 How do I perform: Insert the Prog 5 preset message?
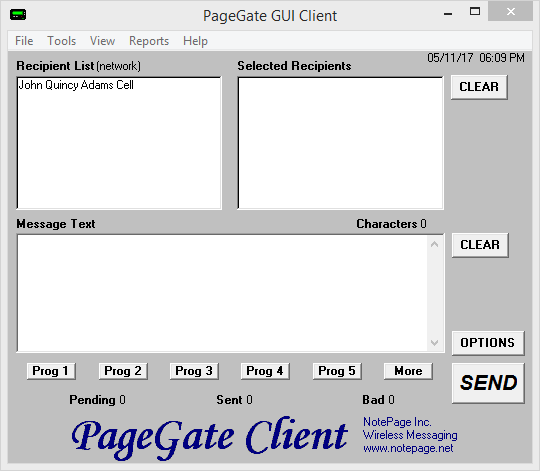pos(337,371)
